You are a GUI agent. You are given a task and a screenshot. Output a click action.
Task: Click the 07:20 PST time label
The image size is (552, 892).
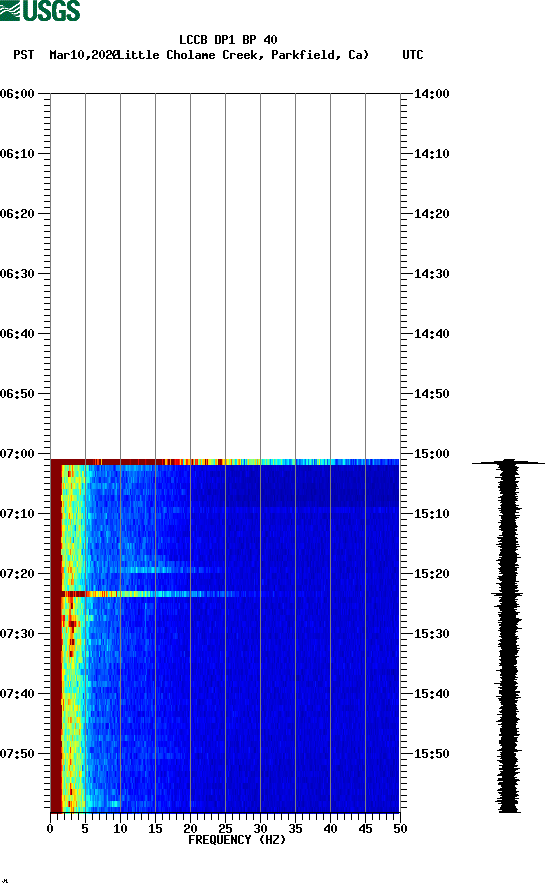18,573
